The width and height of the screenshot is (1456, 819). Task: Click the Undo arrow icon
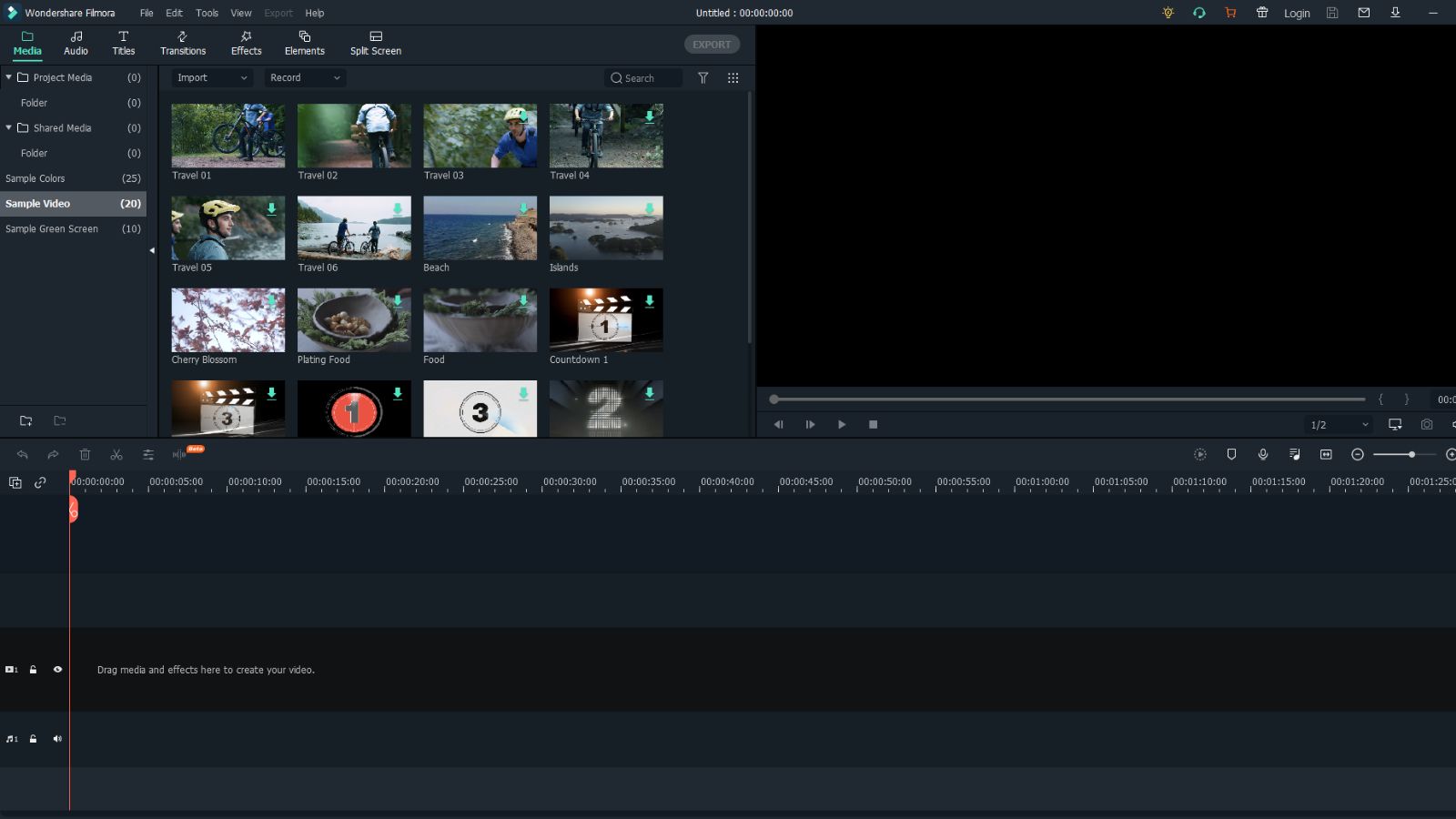(23, 454)
